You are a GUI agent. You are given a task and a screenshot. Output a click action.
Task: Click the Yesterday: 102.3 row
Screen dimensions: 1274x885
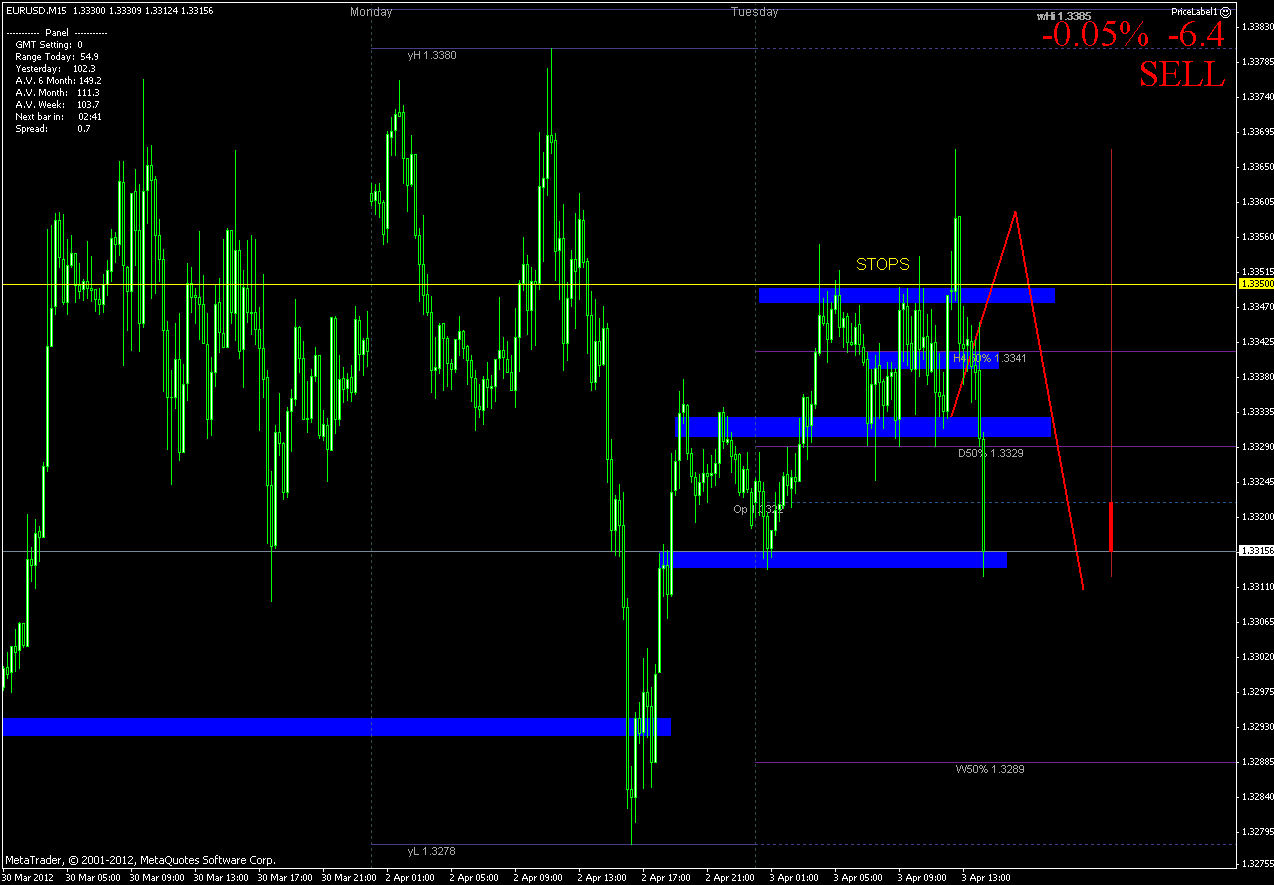55,69
